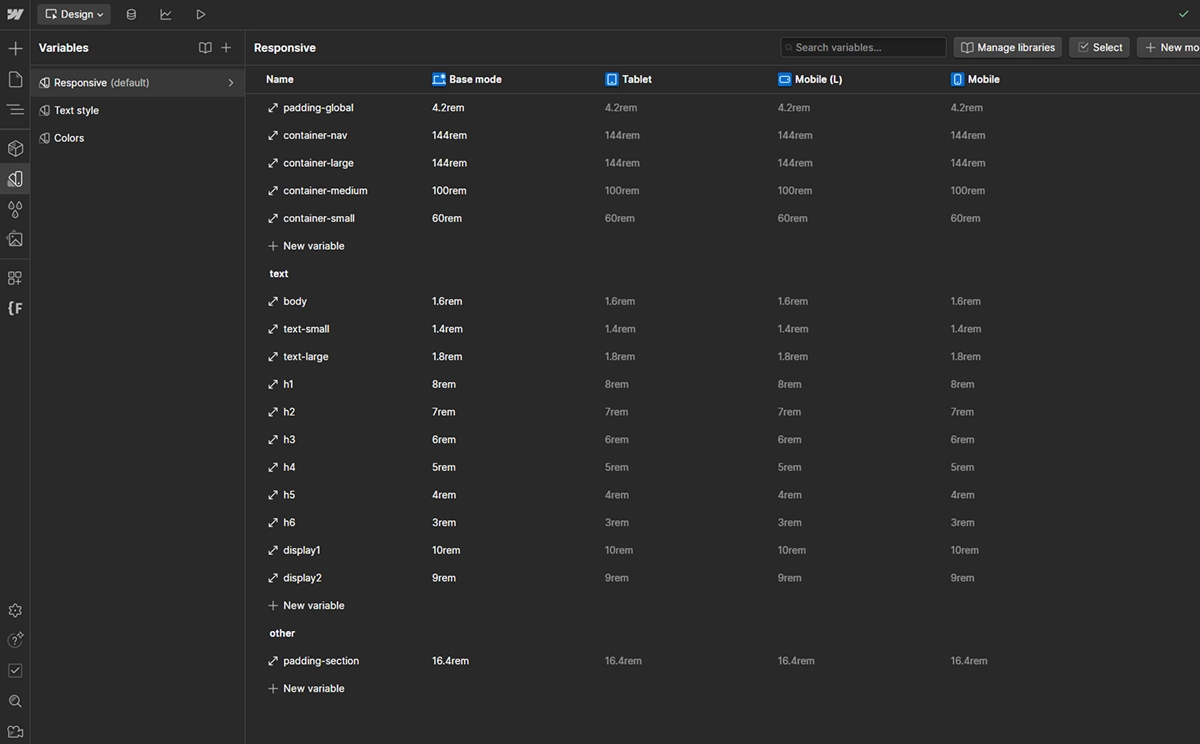The height and width of the screenshot is (744, 1200).
Task: Open the Audit checklist panel
Action: point(15,671)
